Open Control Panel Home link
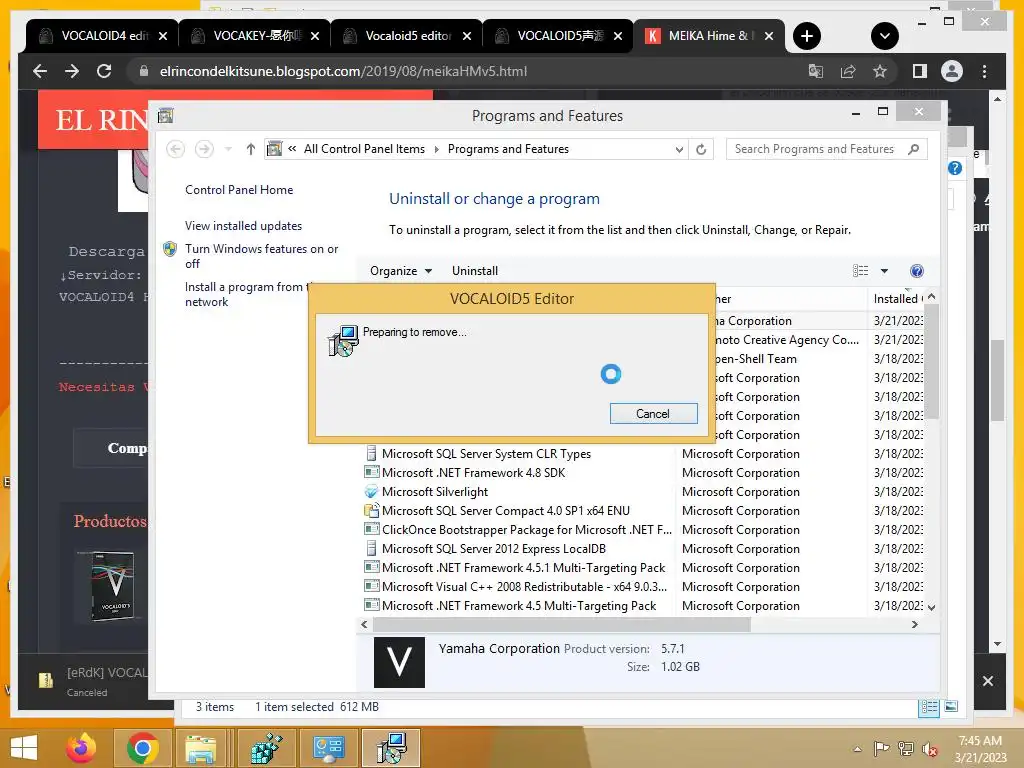Image resolution: width=1024 pixels, height=768 pixels. (239, 189)
